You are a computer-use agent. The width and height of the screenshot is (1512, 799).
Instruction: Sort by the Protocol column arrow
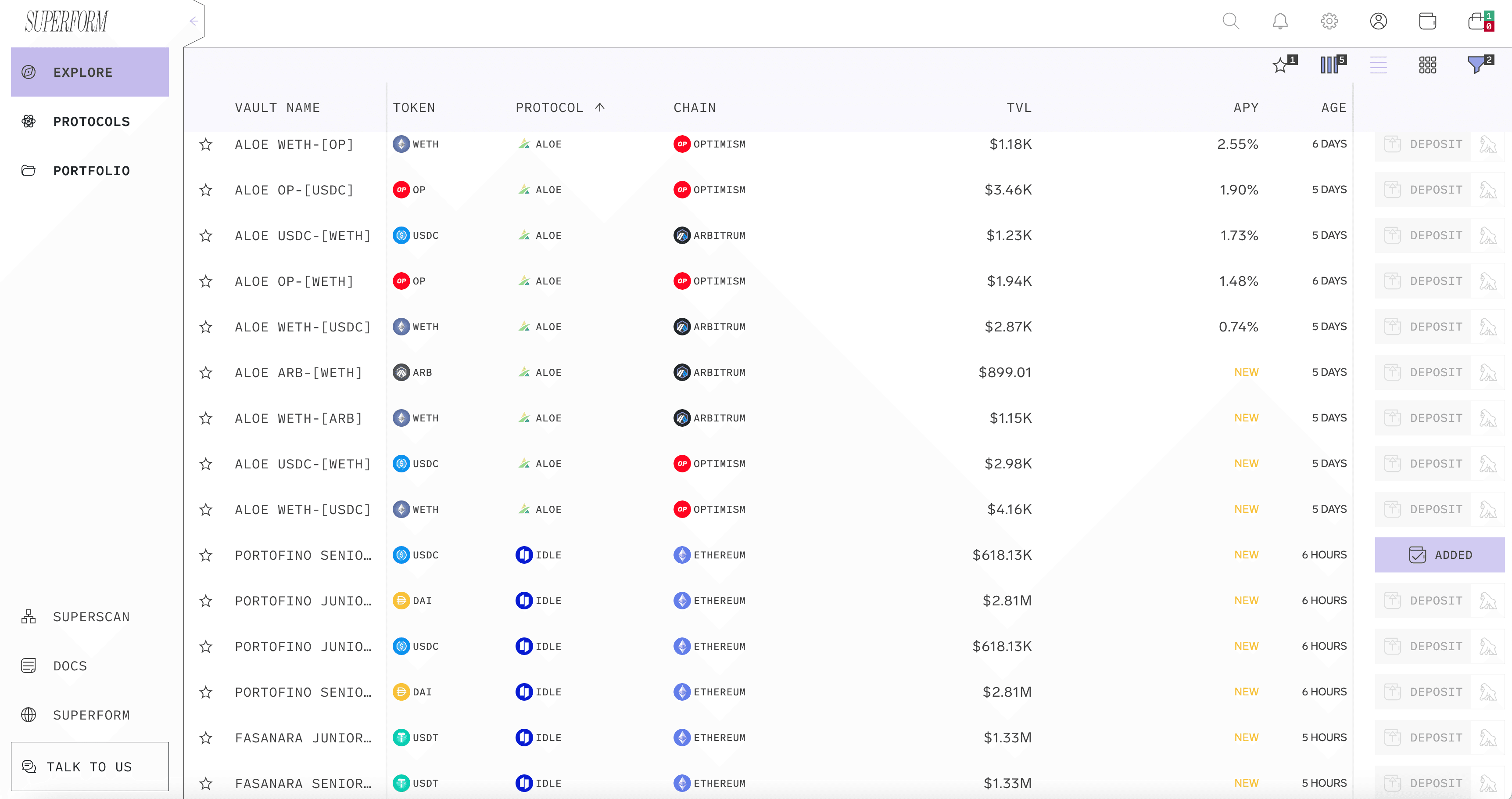(599, 108)
